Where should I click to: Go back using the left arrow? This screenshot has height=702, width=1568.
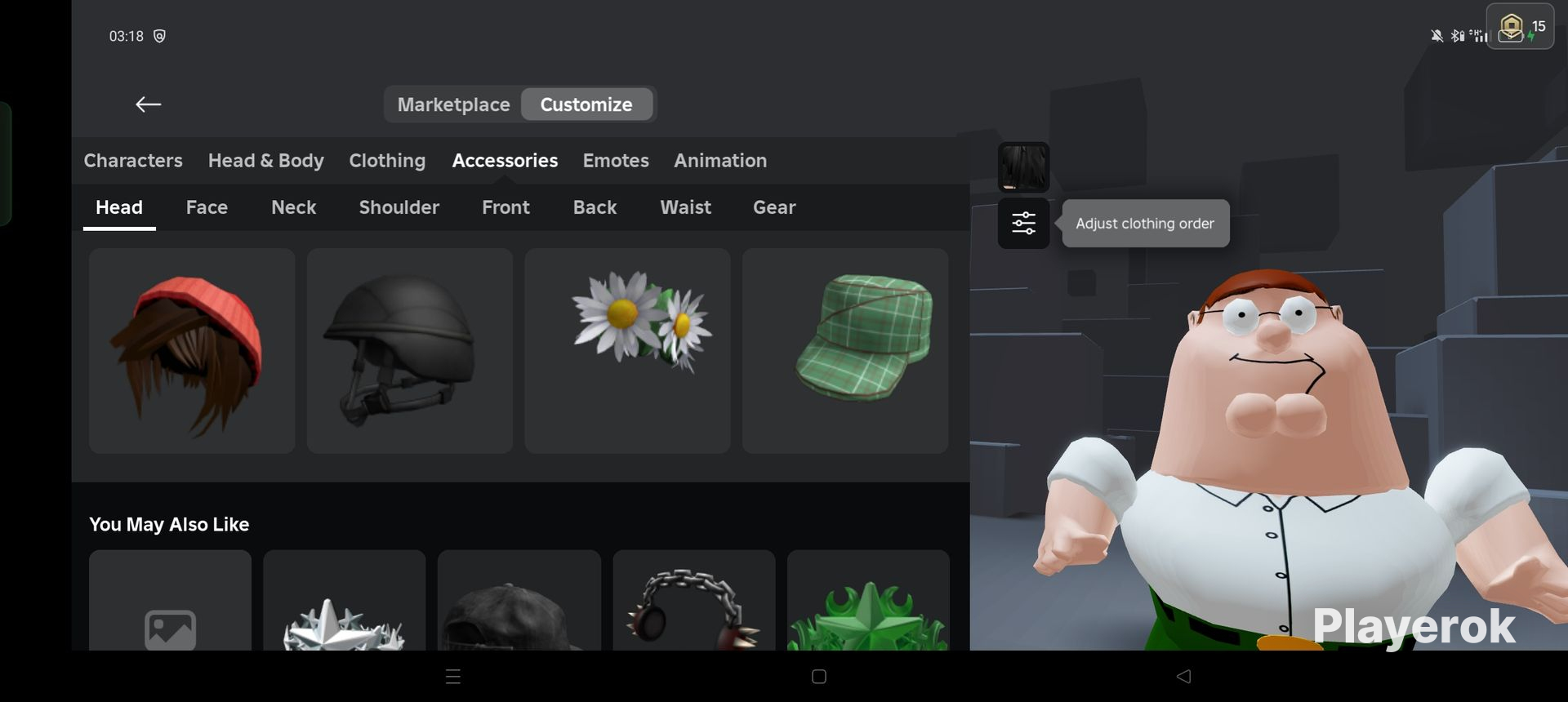(x=148, y=104)
